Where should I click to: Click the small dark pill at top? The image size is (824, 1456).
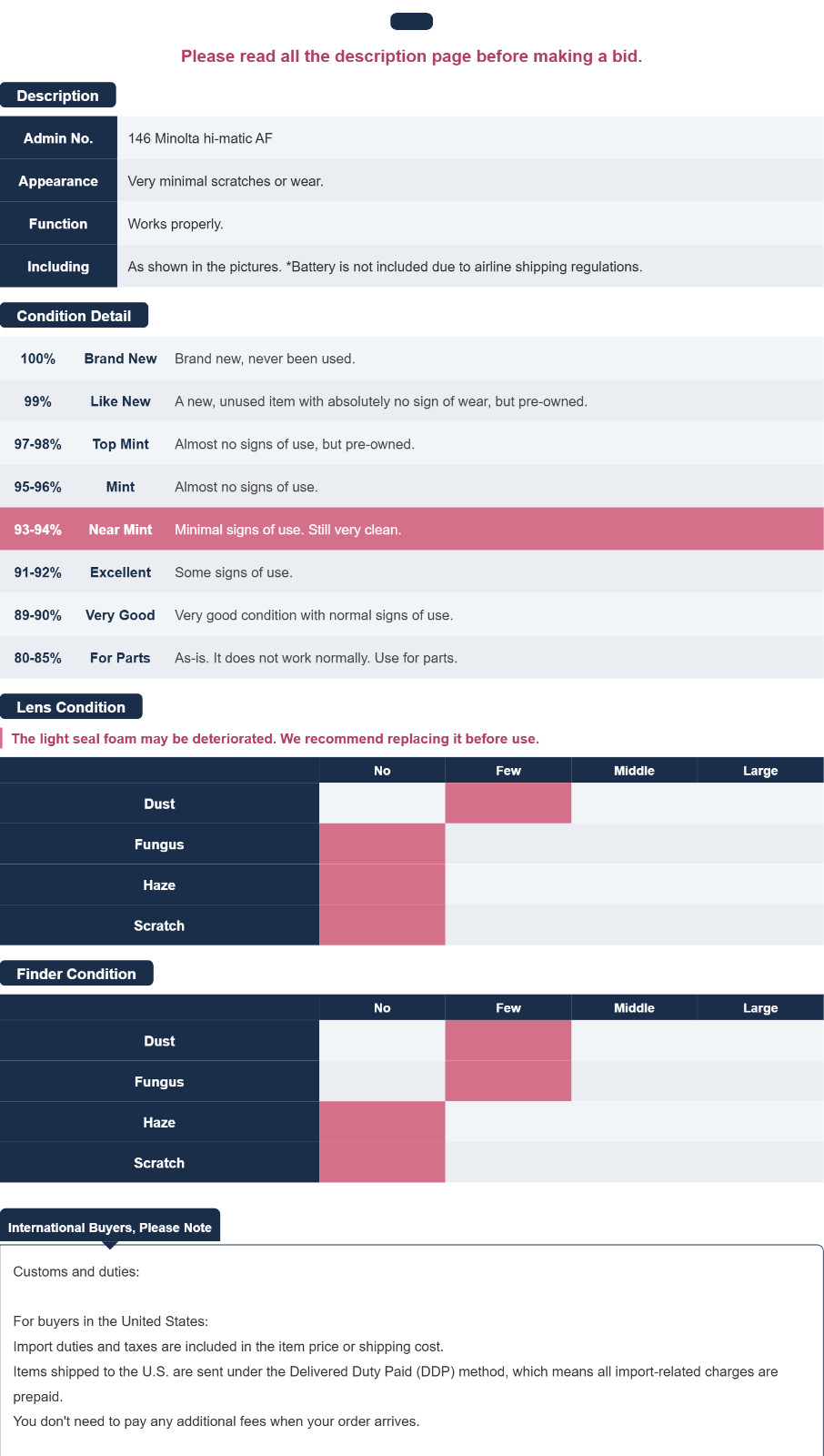[x=411, y=21]
